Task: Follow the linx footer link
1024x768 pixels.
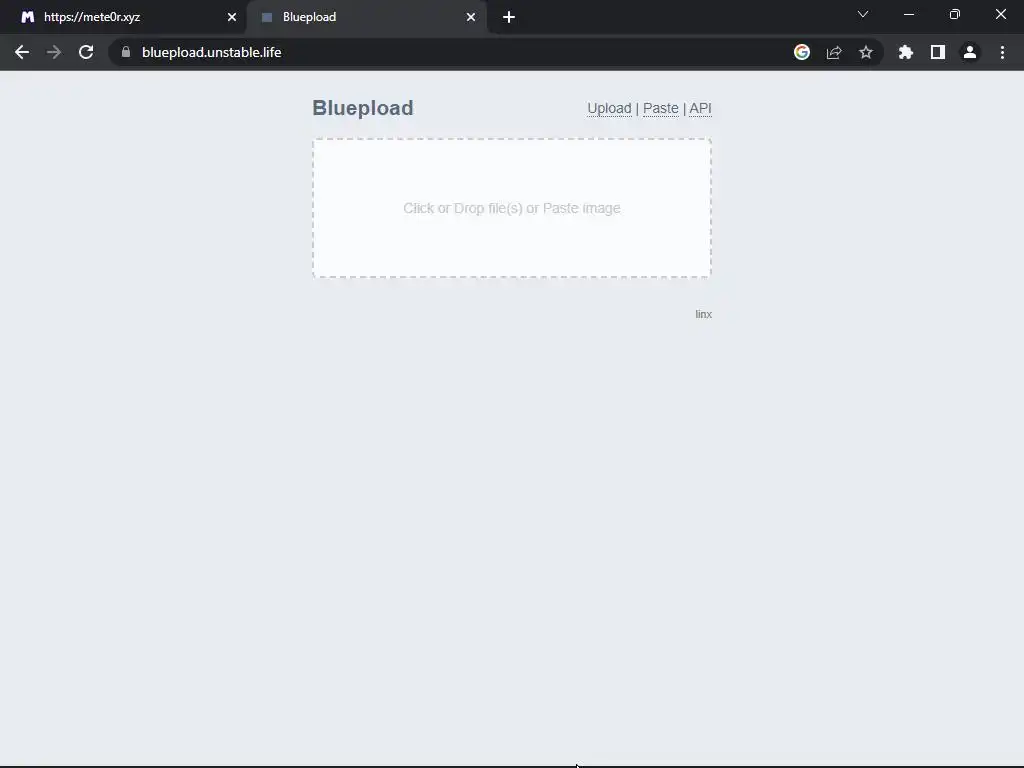Action: (703, 314)
